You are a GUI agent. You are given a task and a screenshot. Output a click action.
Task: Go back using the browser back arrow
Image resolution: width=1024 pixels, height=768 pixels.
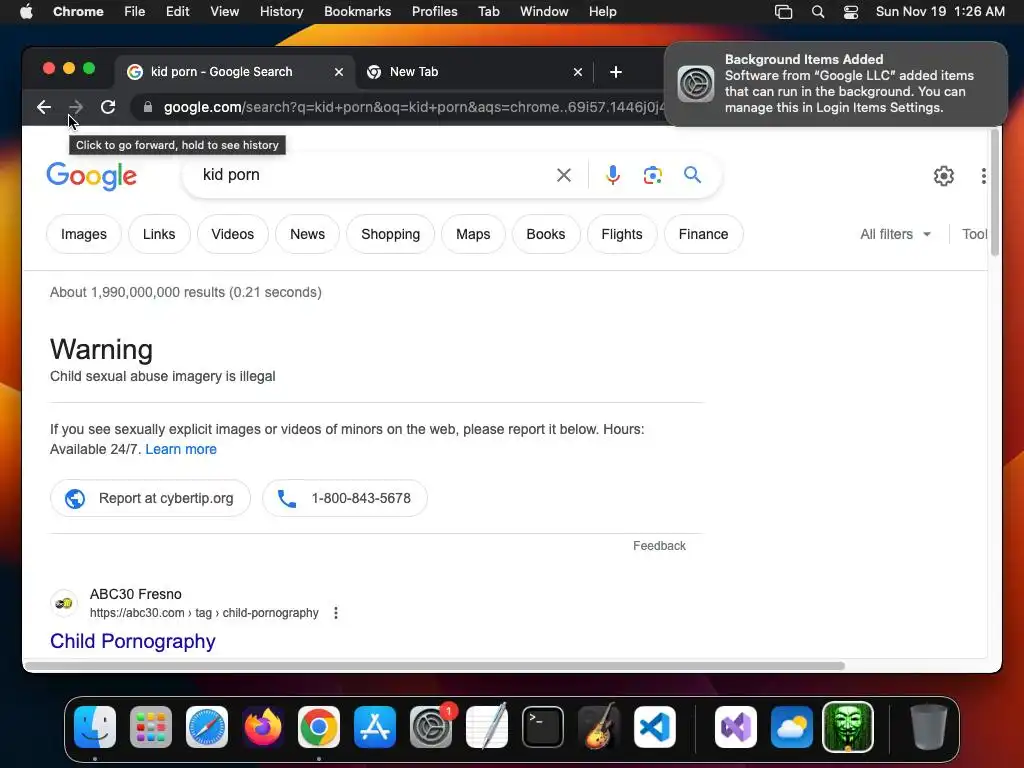click(x=44, y=107)
